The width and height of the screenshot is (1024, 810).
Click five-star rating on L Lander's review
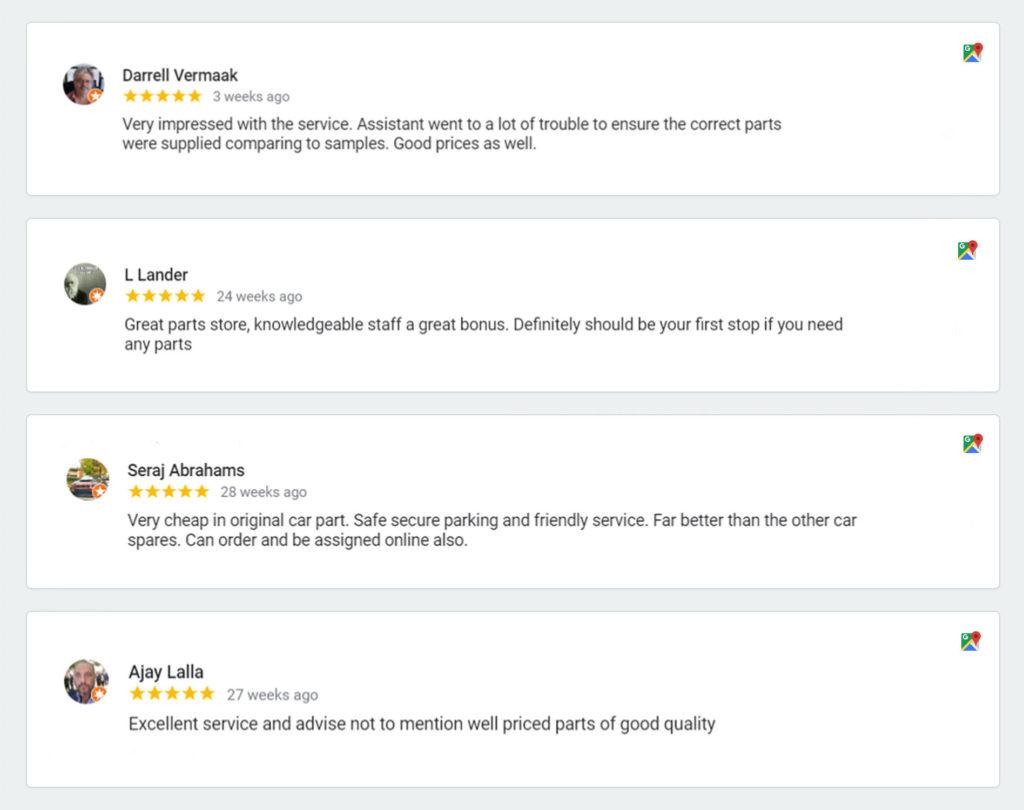(165, 296)
